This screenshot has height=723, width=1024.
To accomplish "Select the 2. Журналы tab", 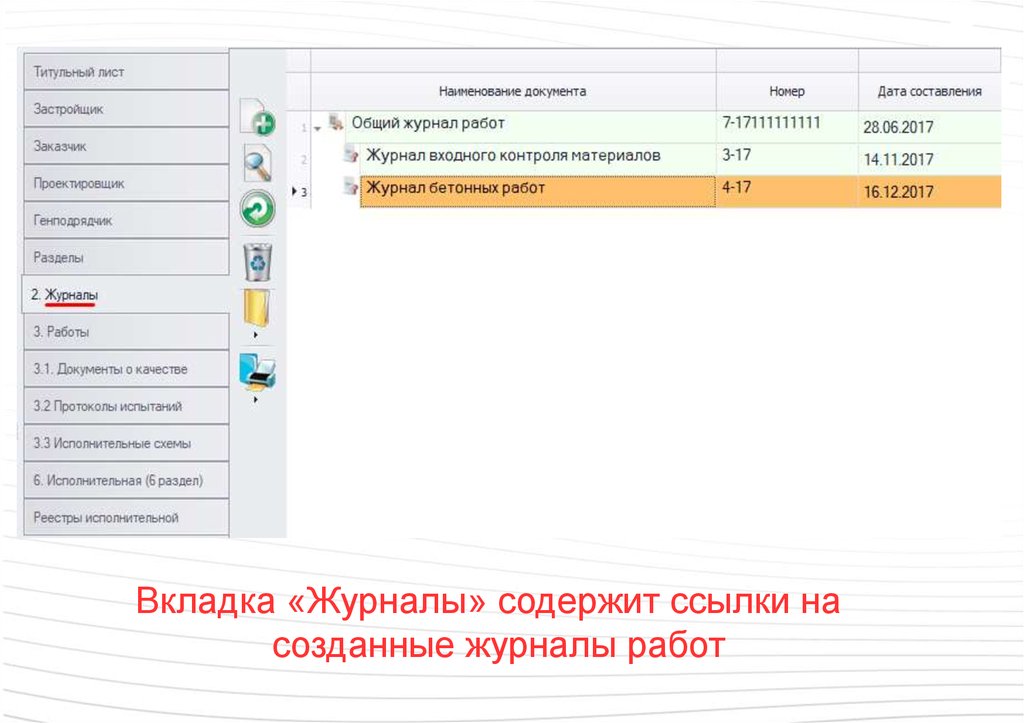I will click(x=126, y=295).
